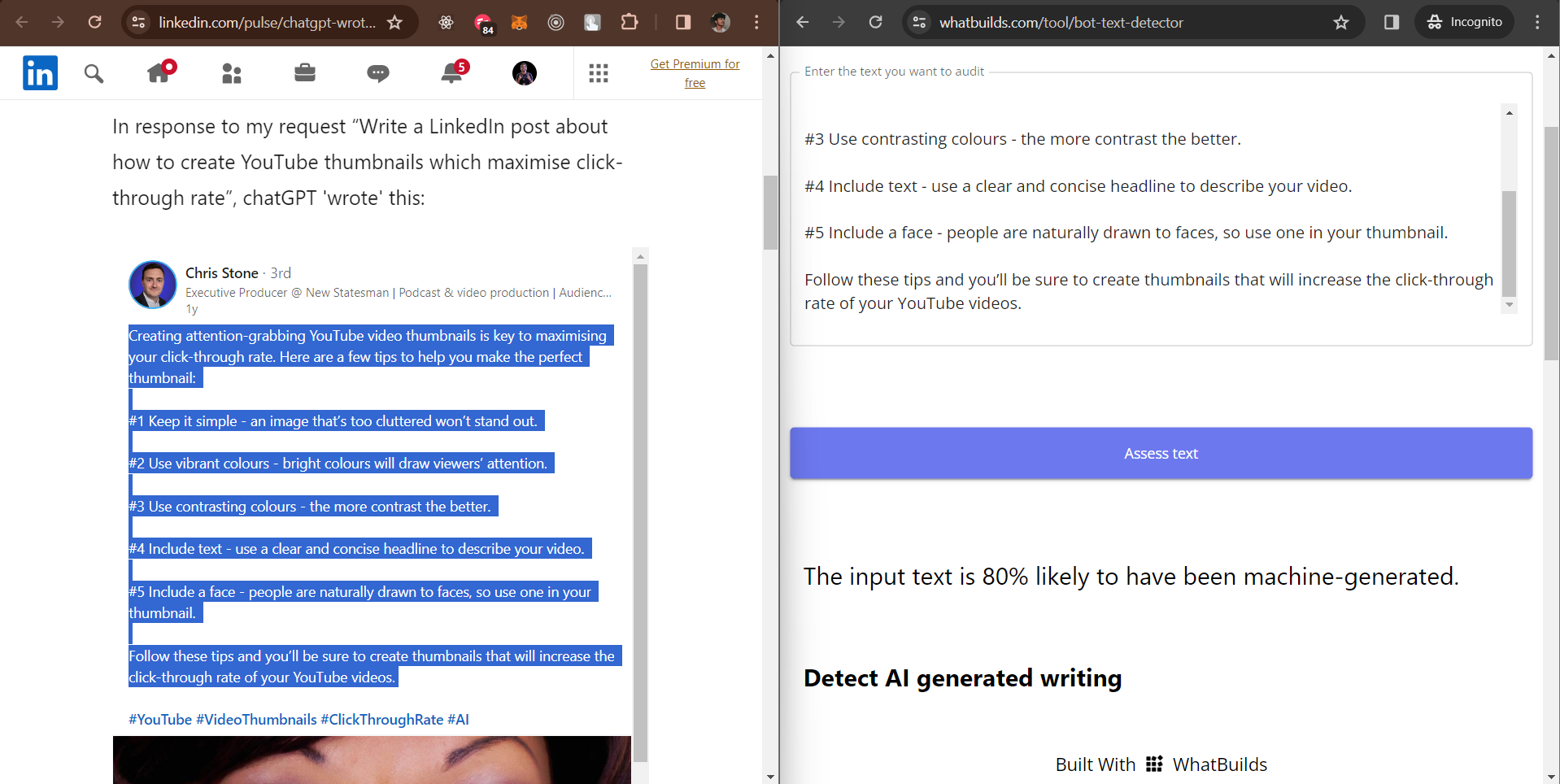Open the Extensions puzzle icon

[630, 22]
